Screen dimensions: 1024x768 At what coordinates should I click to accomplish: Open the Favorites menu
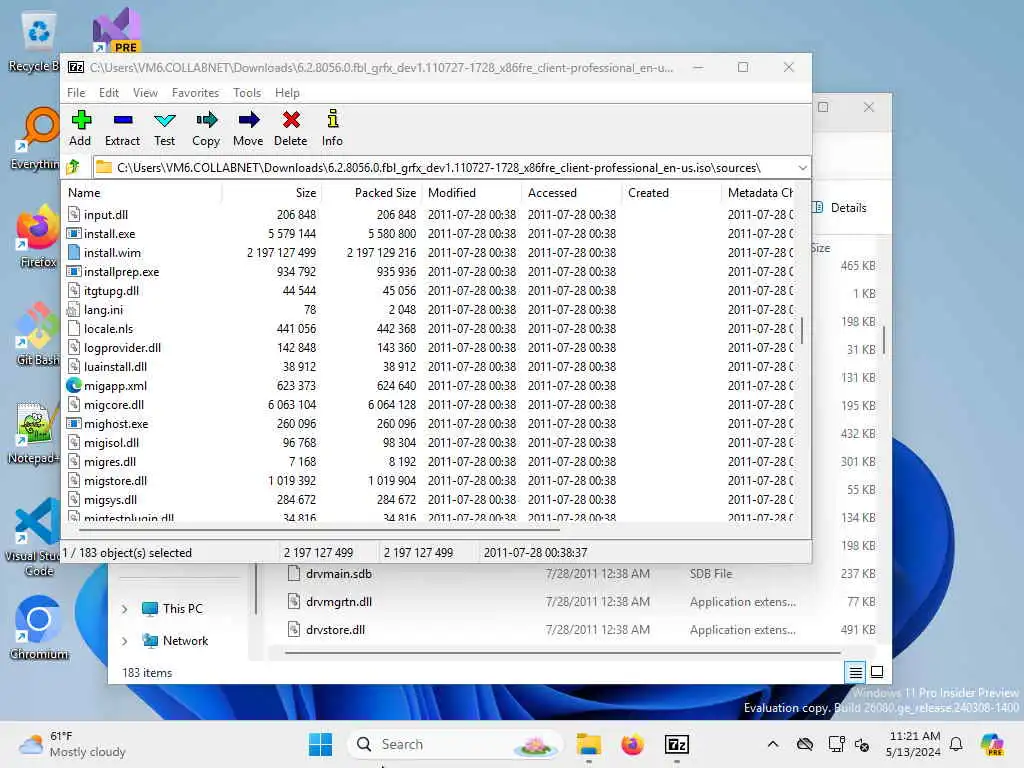195,93
